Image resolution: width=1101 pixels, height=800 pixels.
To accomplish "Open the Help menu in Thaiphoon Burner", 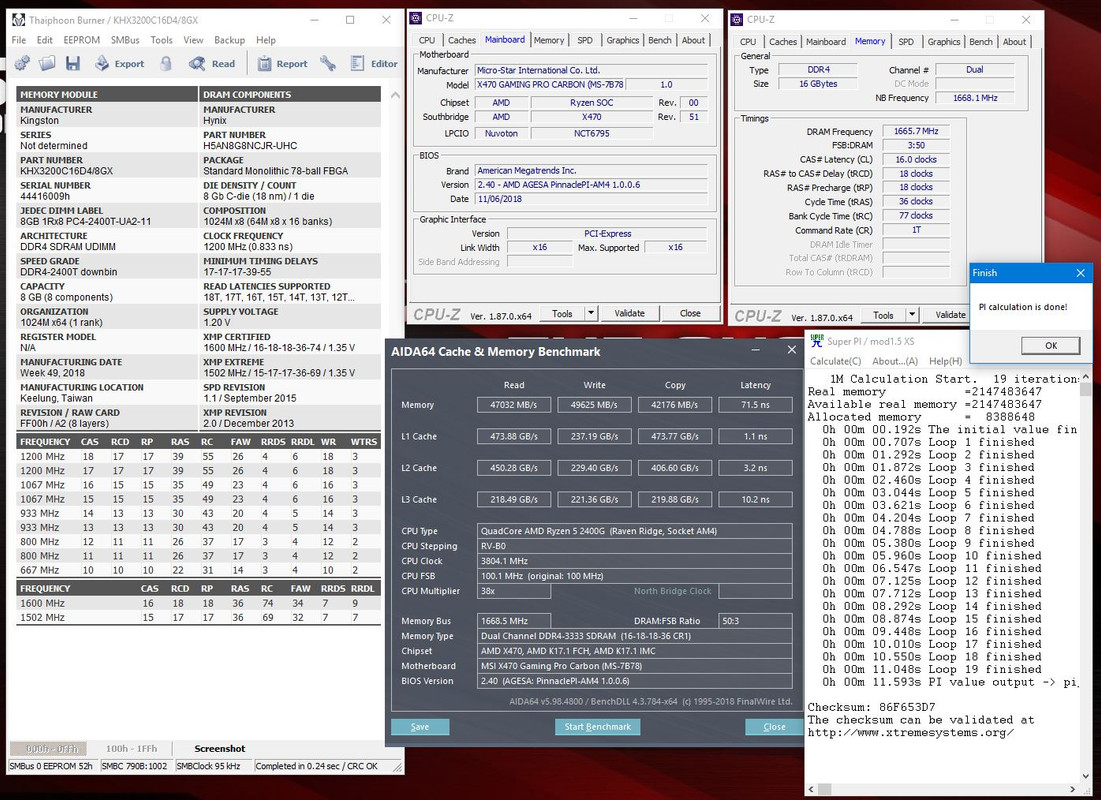I will (266, 40).
